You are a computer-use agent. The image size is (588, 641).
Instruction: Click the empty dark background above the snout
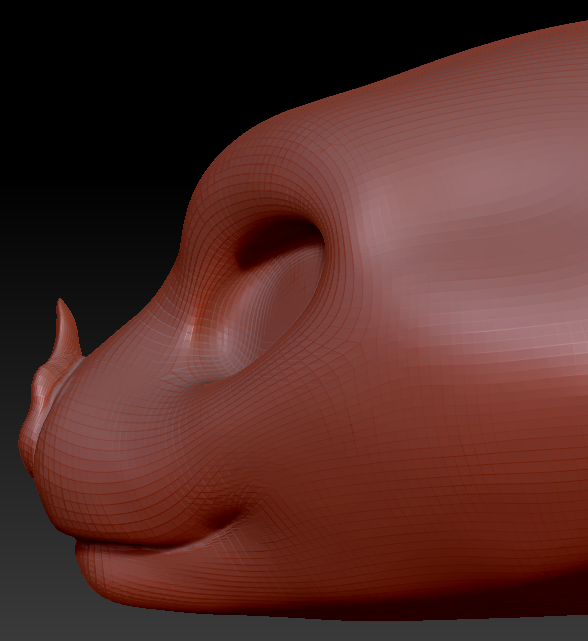pos(123,102)
